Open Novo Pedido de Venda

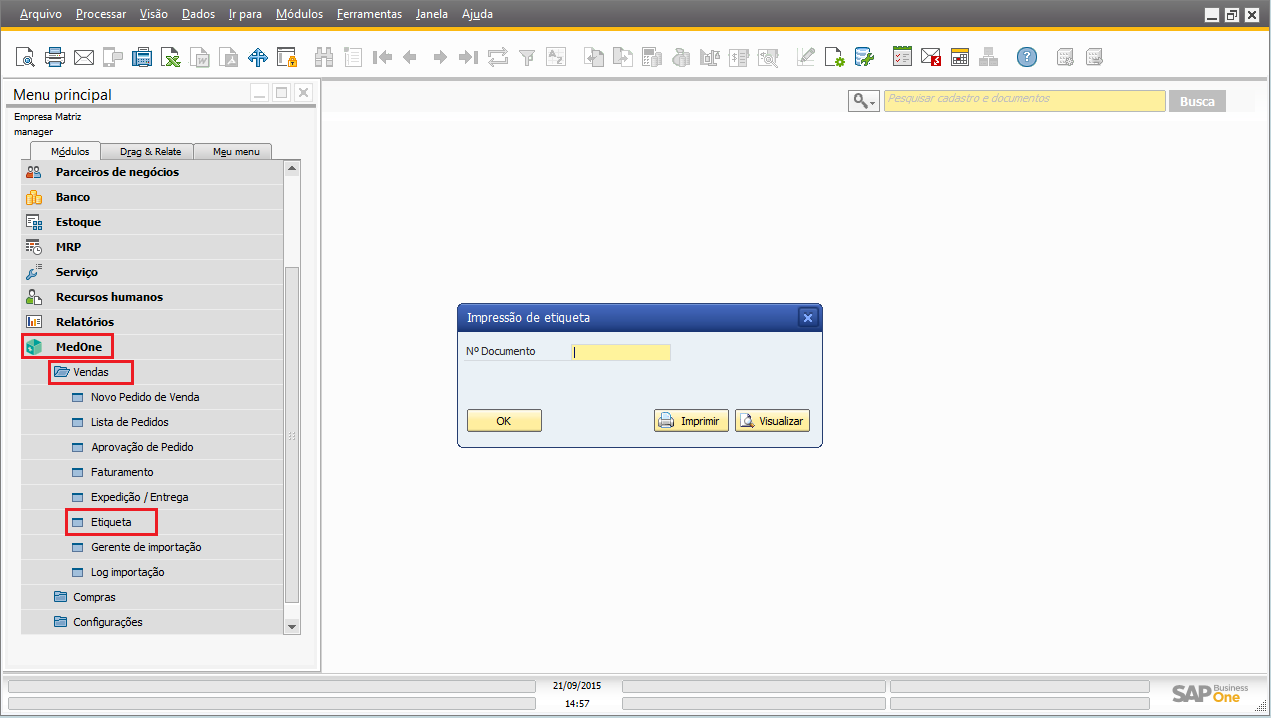tap(145, 397)
